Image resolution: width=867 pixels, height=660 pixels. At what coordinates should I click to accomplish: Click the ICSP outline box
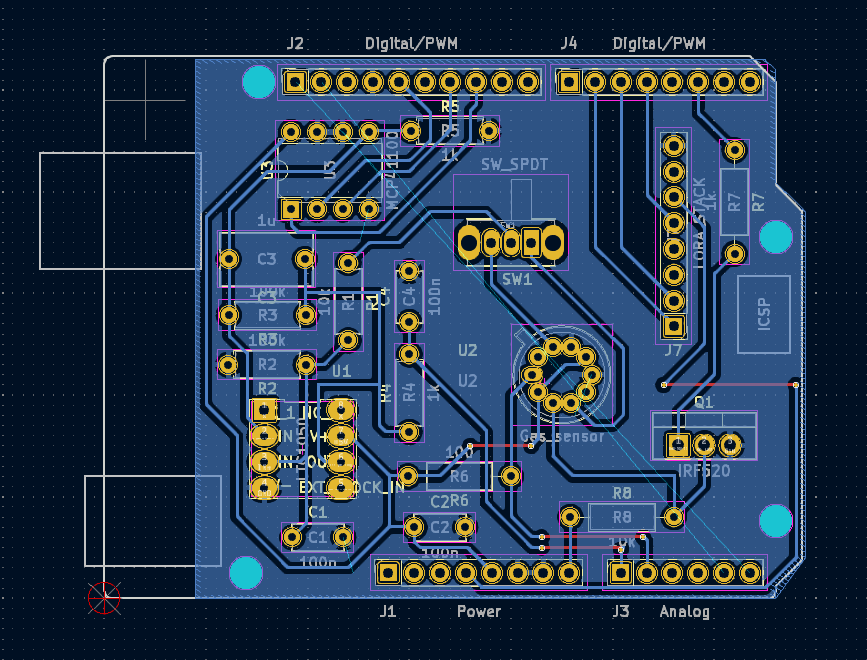[764, 315]
